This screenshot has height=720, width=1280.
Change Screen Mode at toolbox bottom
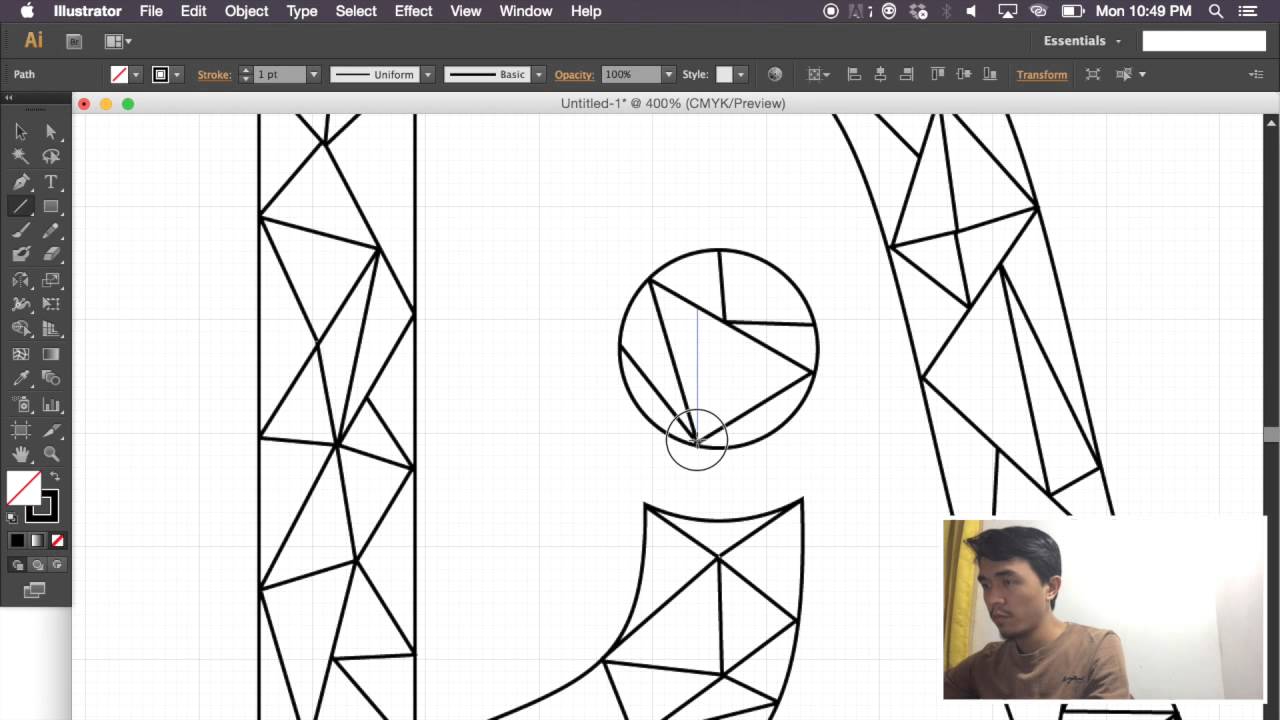[x=35, y=591]
